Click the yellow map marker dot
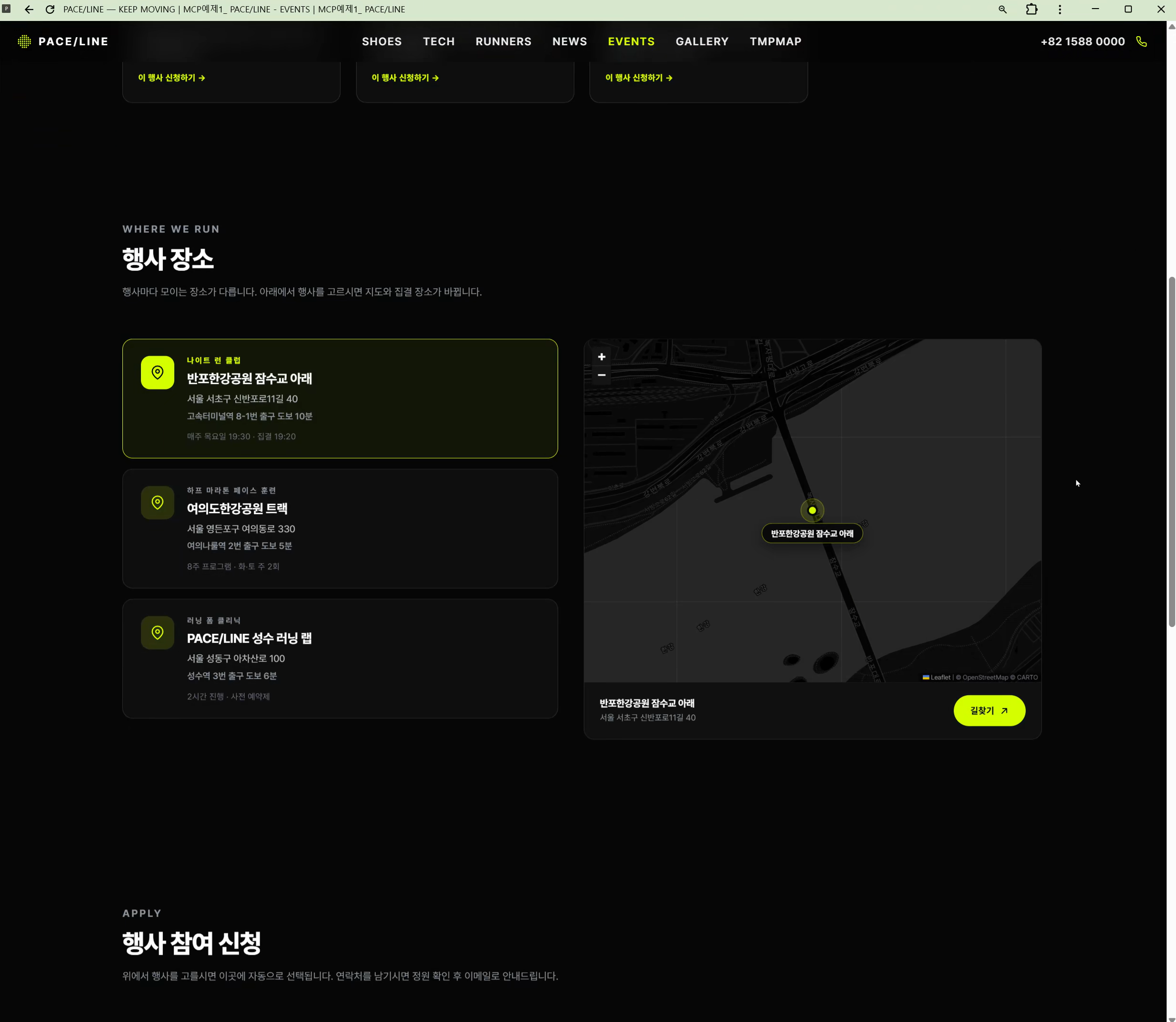The width and height of the screenshot is (1176, 1022). tap(812, 510)
